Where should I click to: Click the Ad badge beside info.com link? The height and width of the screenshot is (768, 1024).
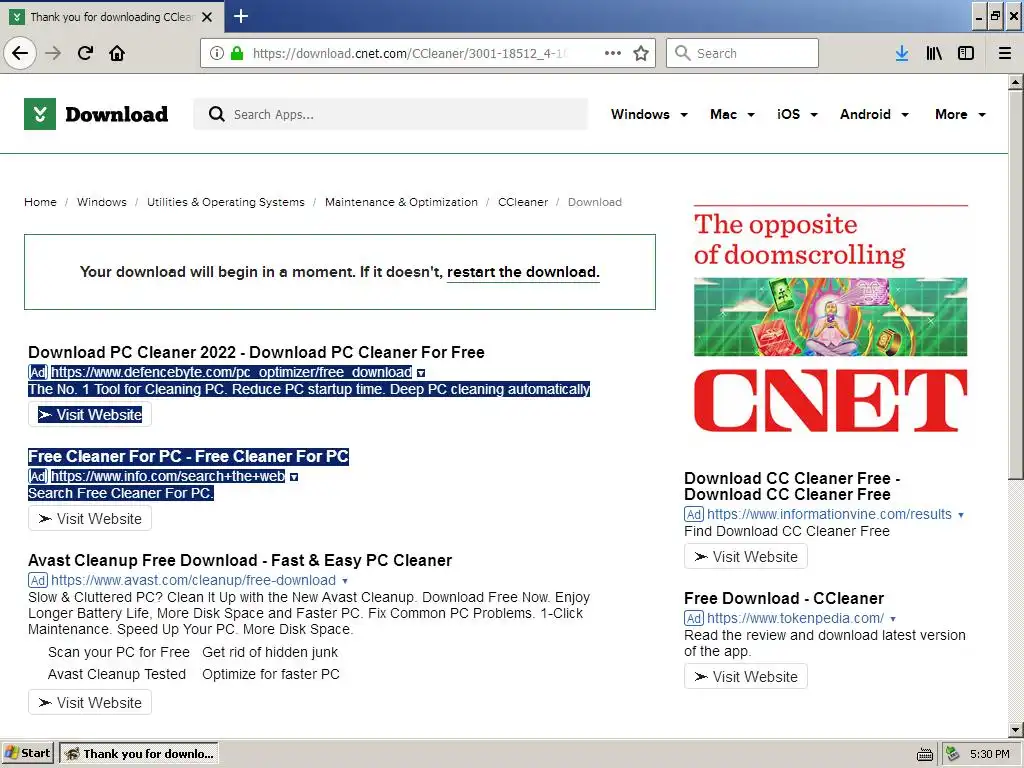(x=38, y=476)
